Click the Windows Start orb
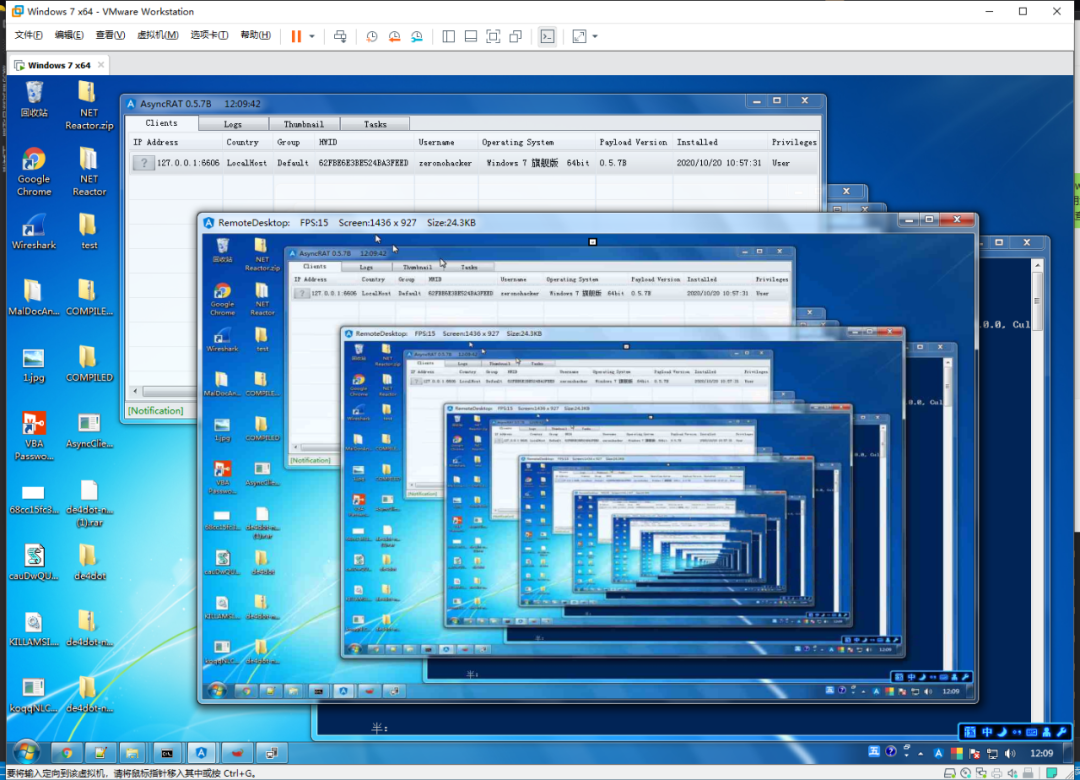The image size is (1080, 780). point(26,752)
